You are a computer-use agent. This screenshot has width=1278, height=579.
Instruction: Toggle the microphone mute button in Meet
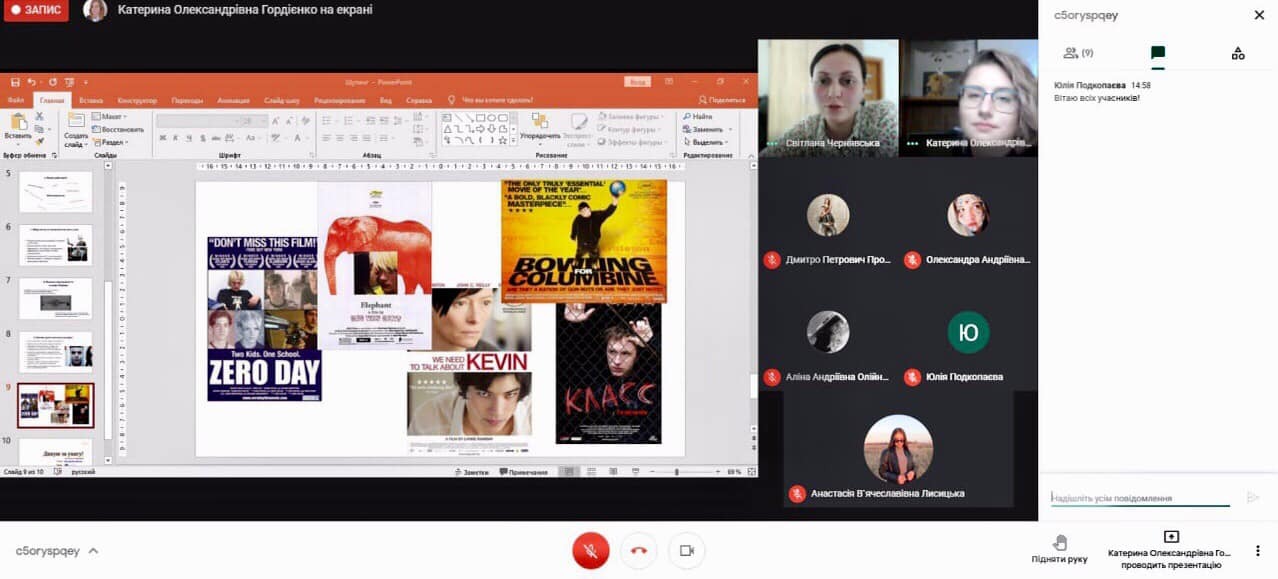591,550
